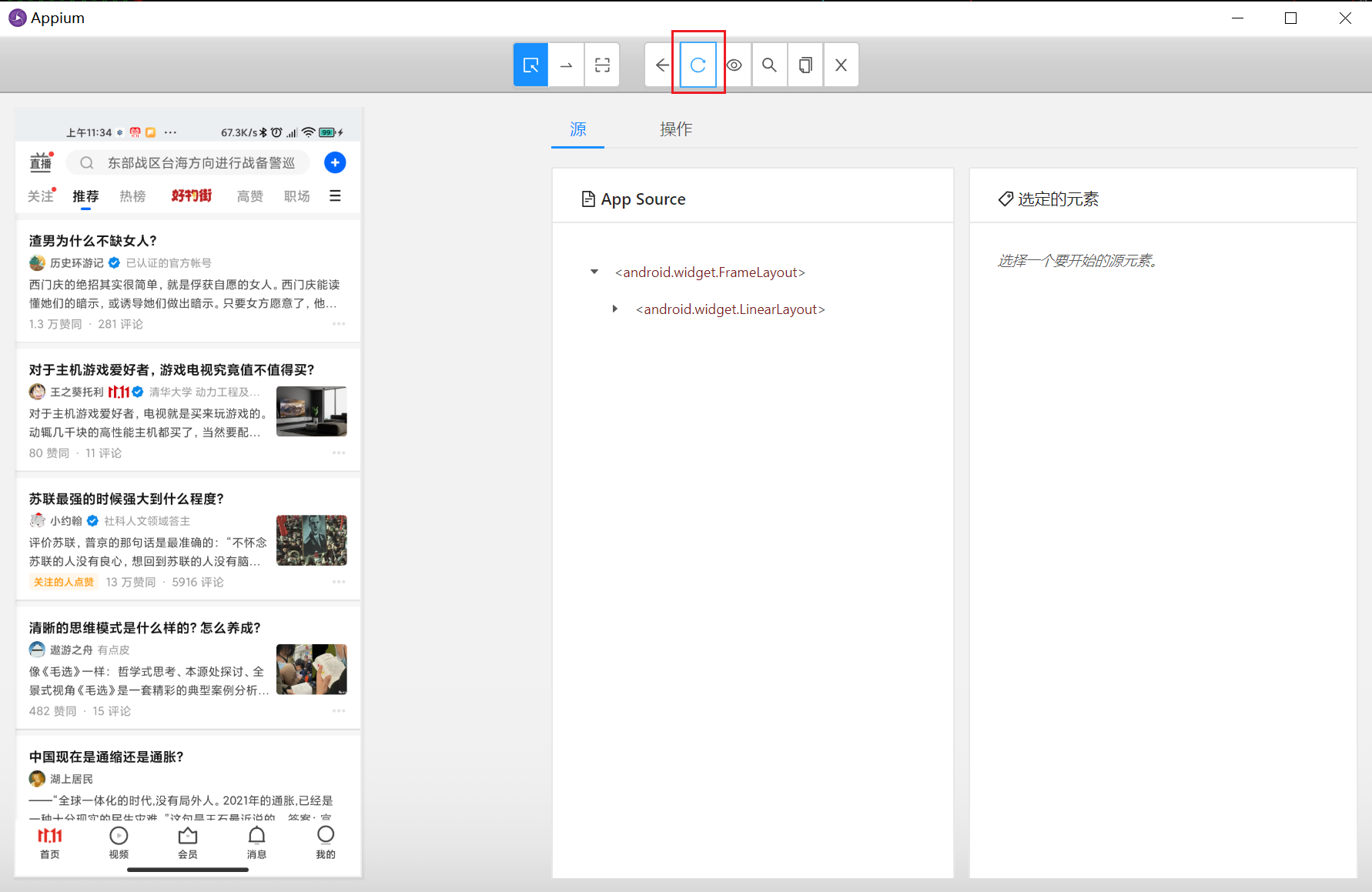Open the 热榜 tab in phone
This screenshot has height=892, width=1372.
[132, 196]
